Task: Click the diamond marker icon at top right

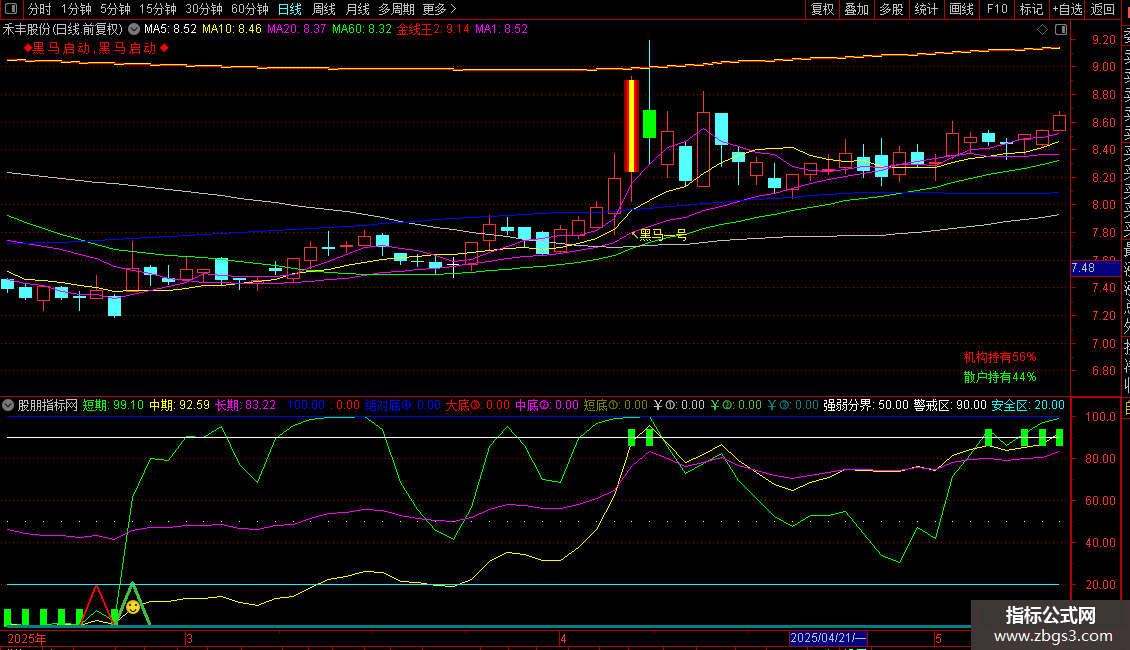Action: pyautogui.click(x=1043, y=29)
